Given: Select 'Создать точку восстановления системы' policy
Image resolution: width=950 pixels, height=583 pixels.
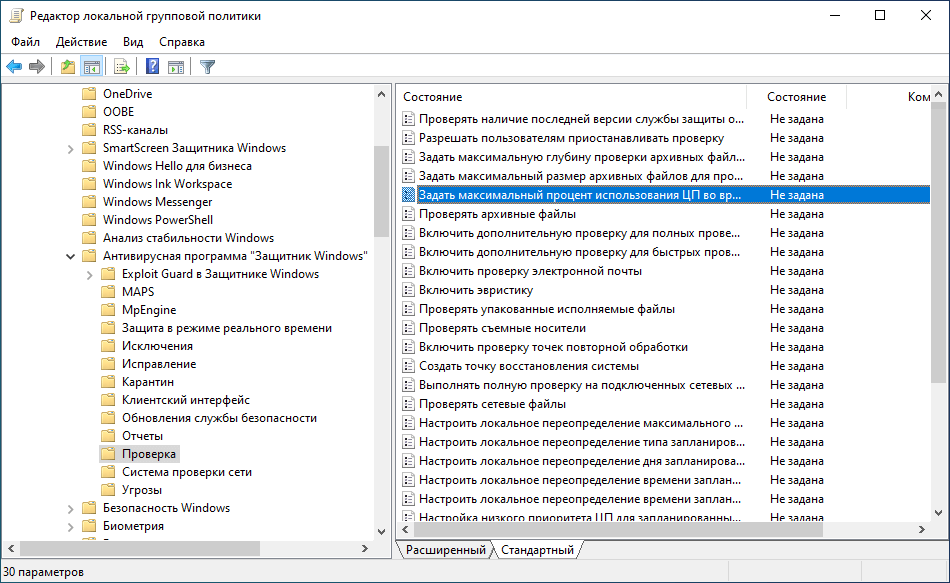Looking at the screenshot, I should pos(528,366).
